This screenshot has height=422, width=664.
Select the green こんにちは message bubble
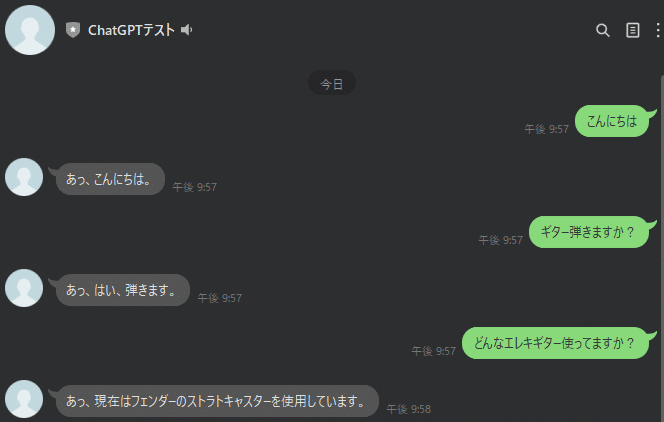click(x=612, y=121)
